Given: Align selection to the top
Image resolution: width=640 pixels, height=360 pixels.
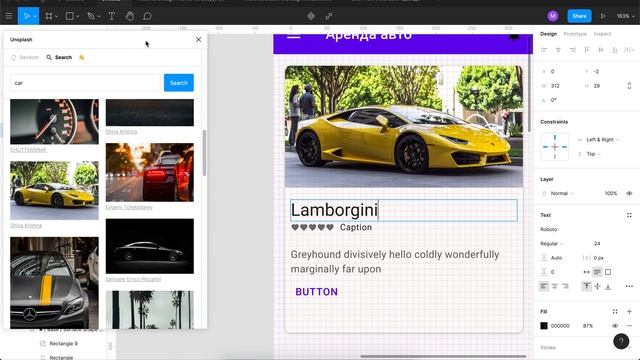Looking at the screenshot, I should point(587,50).
